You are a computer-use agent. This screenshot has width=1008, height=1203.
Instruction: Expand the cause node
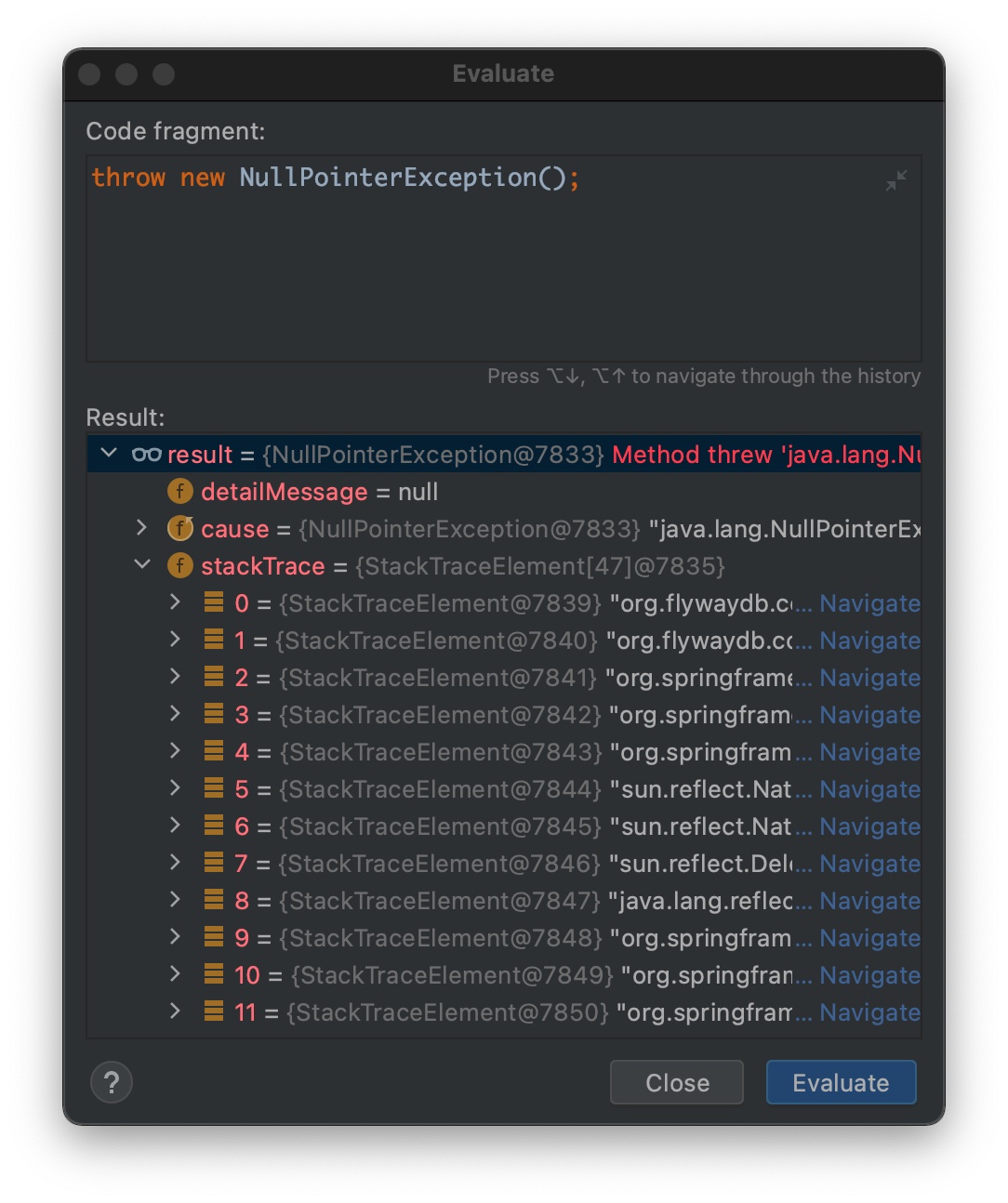click(141, 527)
